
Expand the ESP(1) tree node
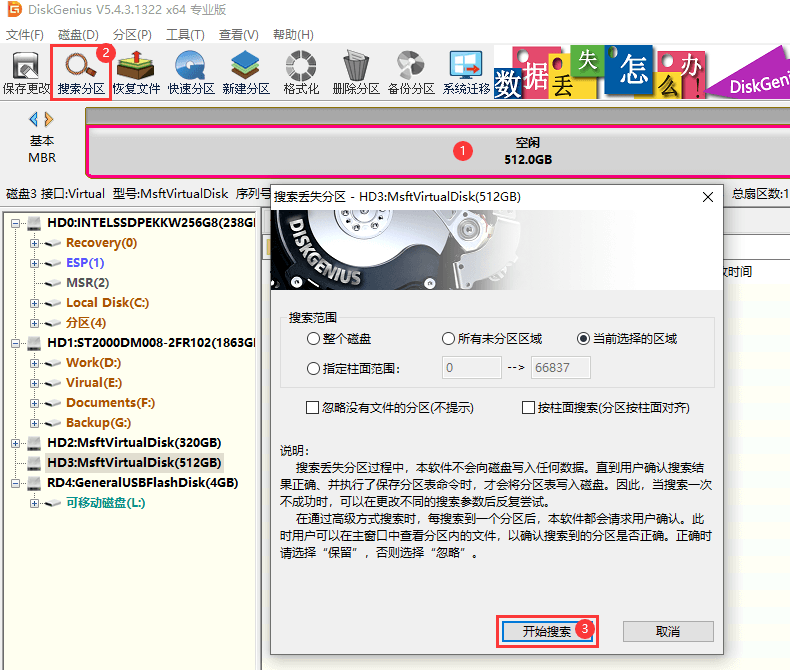[34, 263]
